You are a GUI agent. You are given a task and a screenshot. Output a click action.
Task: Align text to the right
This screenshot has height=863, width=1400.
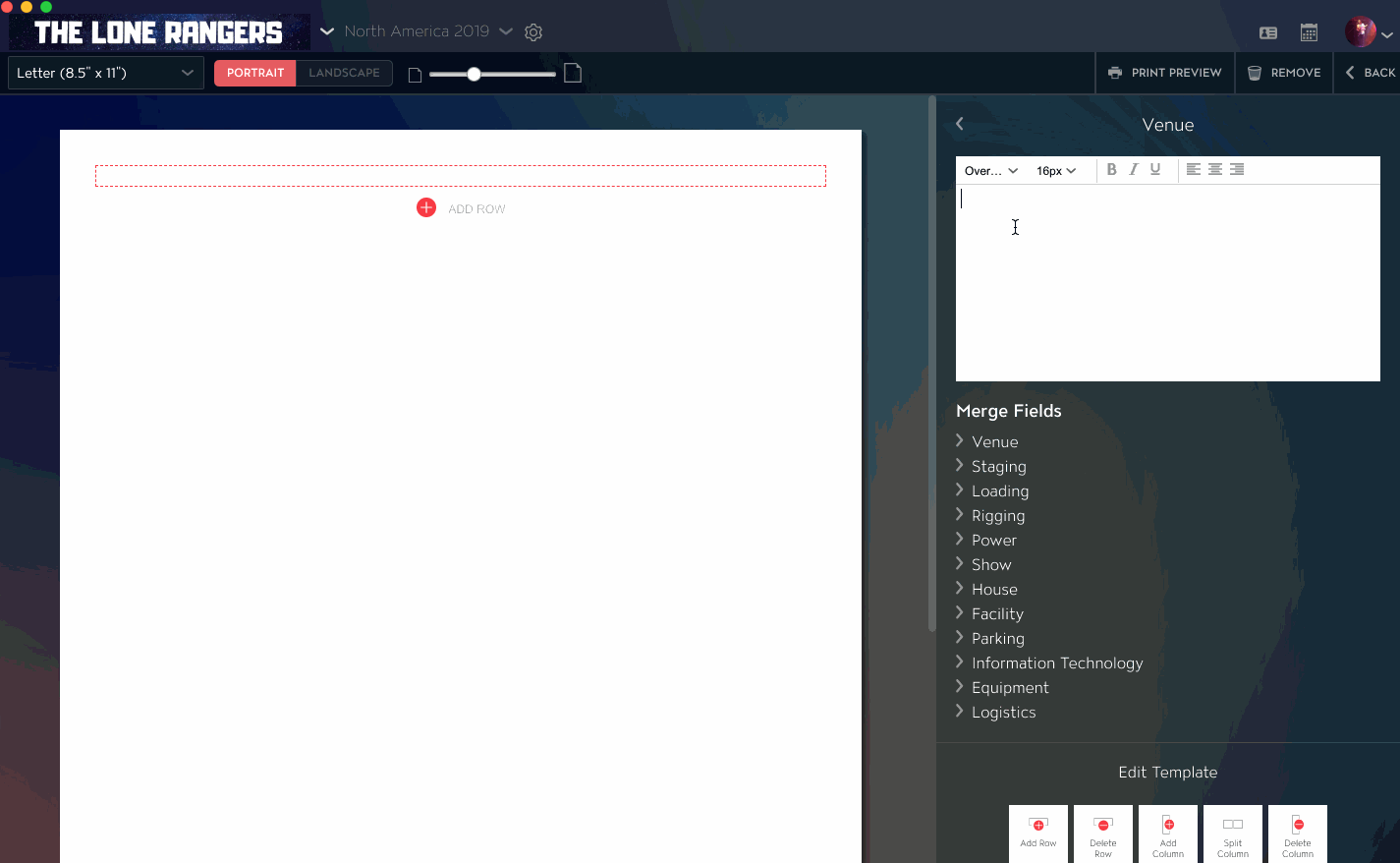(x=1237, y=169)
